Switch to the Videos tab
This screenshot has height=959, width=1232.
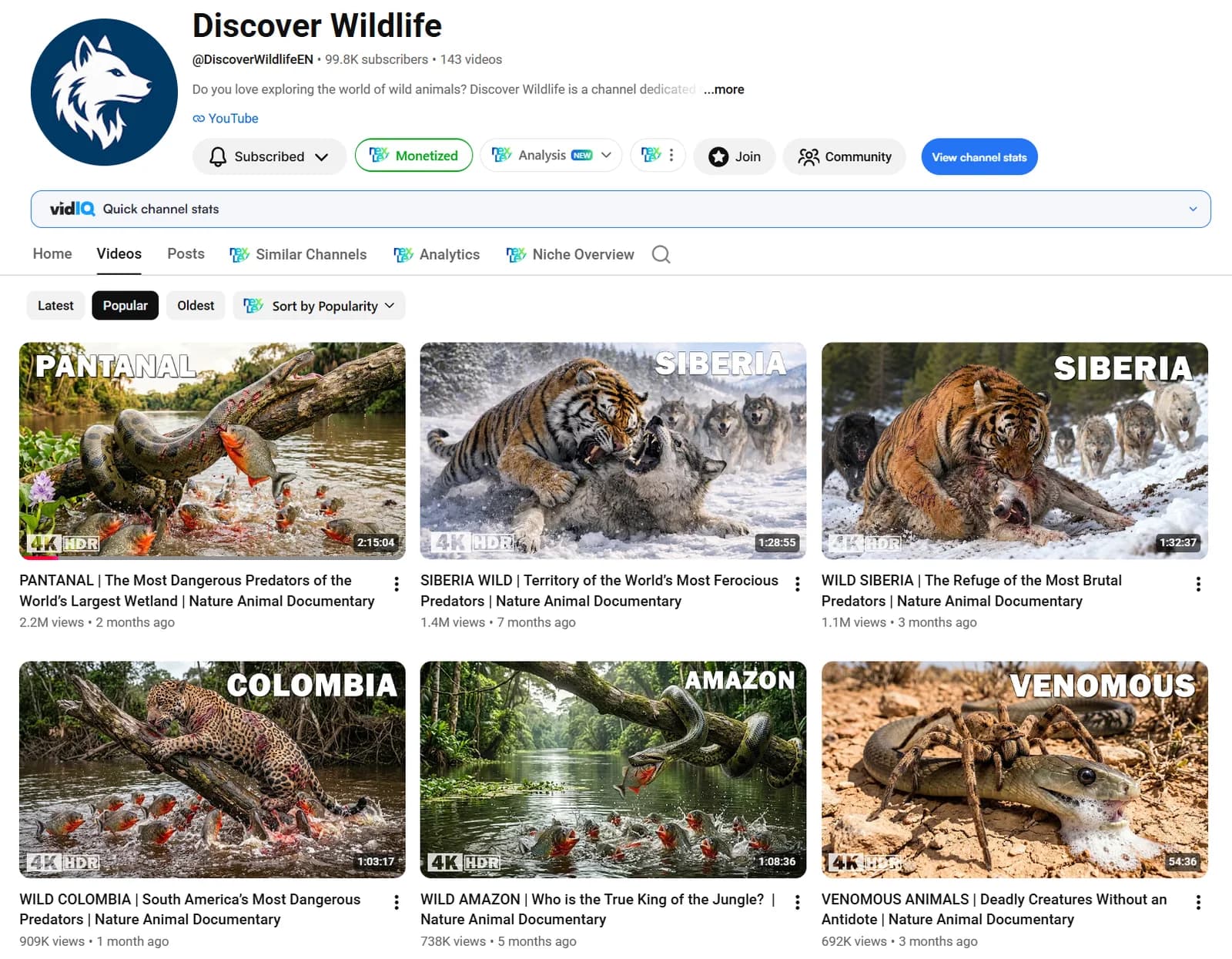[x=119, y=253]
